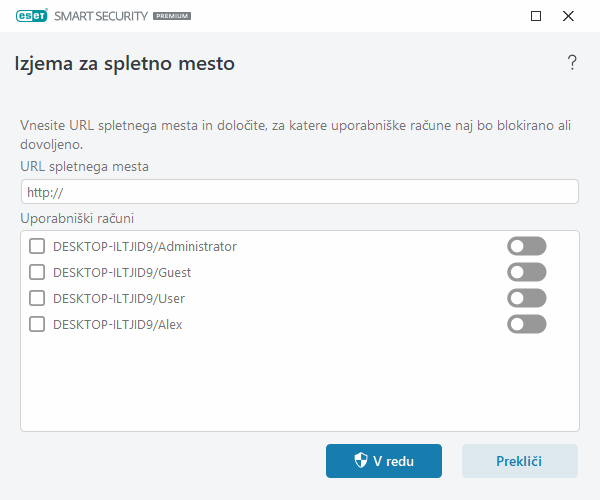Tick the DESKTOP-ILTJID9/Alex checkbox
600x500 pixels.
click(37, 324)
